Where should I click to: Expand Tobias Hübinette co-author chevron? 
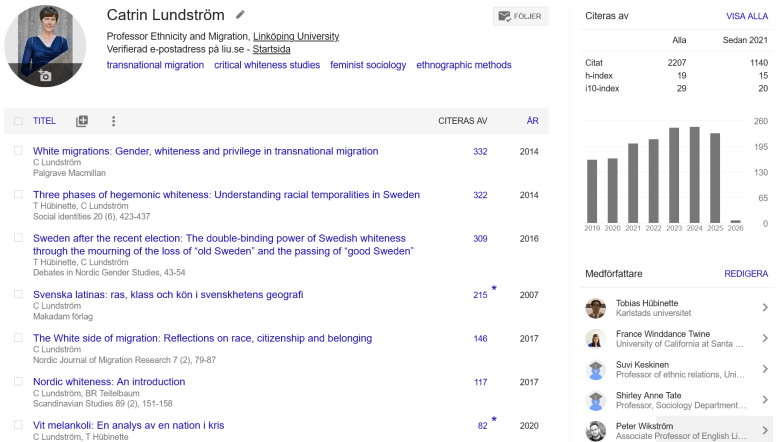[x=765, y=308]
